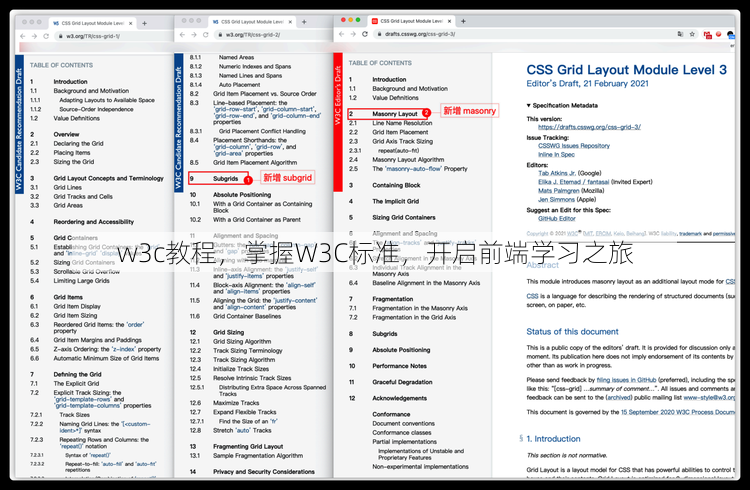Go back in the css-grid-3 window
Image resolution: width=750 pixels, height=490 pixels.
coord(341,34)
